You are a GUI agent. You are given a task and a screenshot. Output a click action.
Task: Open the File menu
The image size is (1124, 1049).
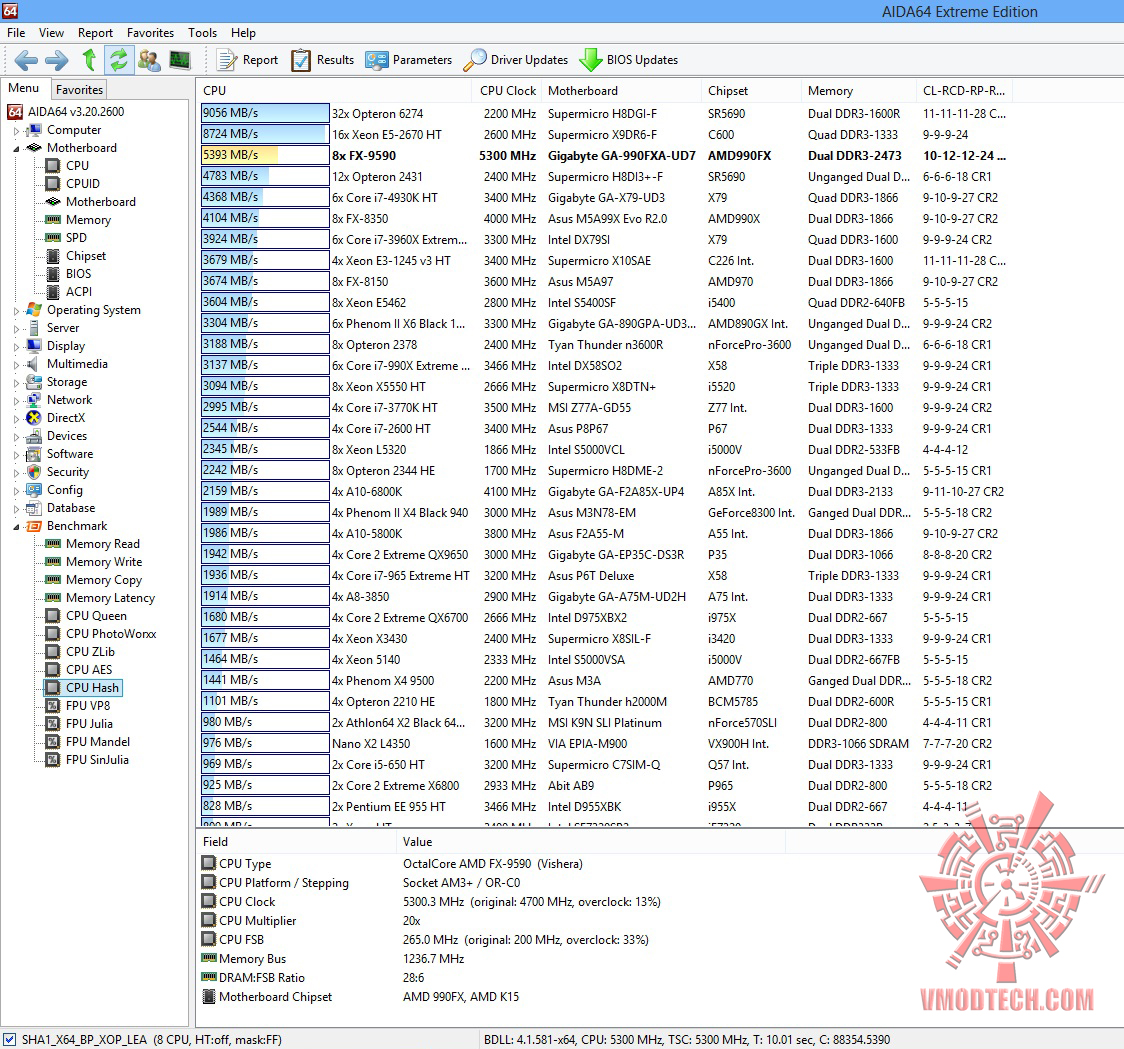(x=16, y=33)
